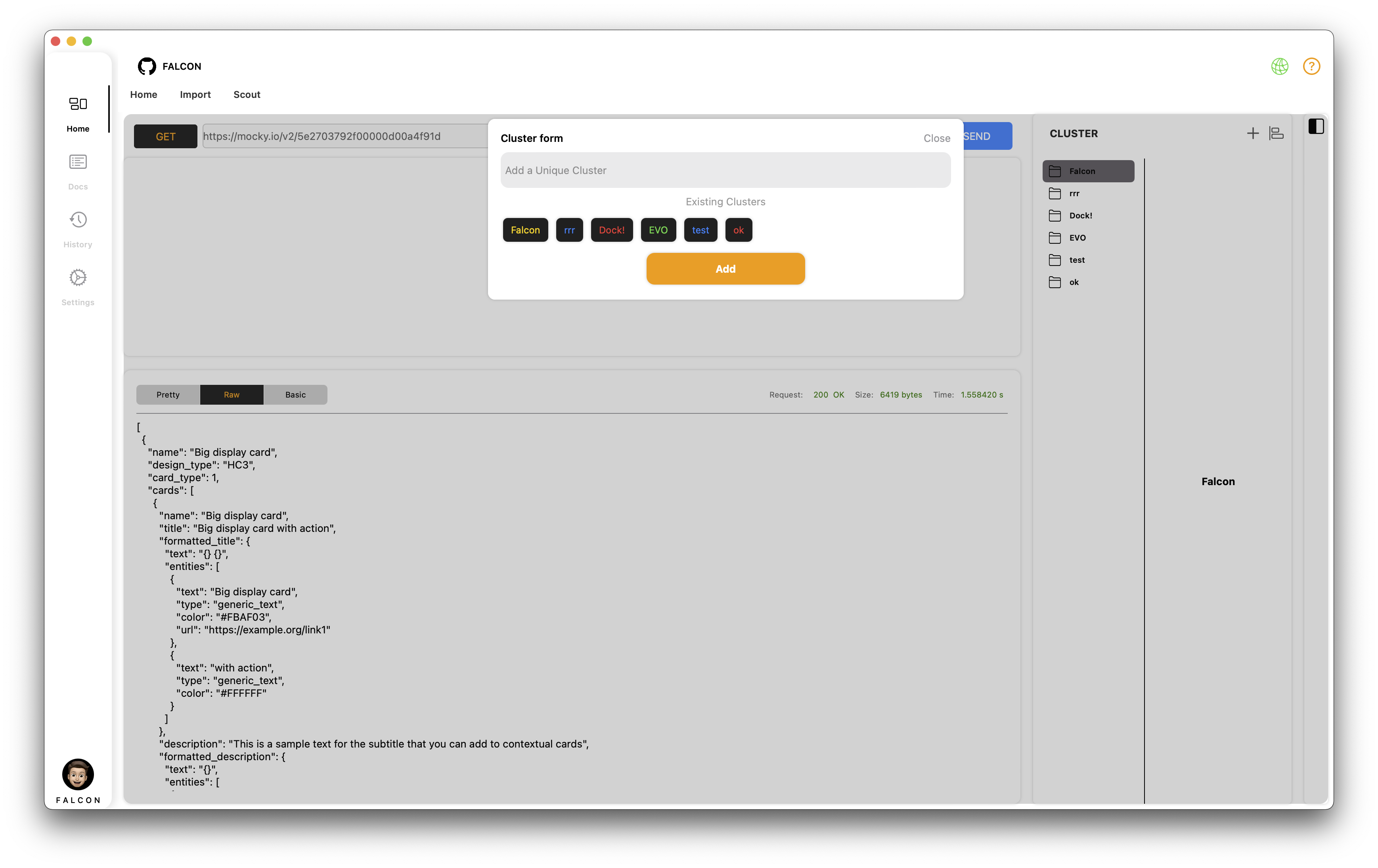Open the Scout tab
The image size is (1378, 868).
tap(247, 94)
